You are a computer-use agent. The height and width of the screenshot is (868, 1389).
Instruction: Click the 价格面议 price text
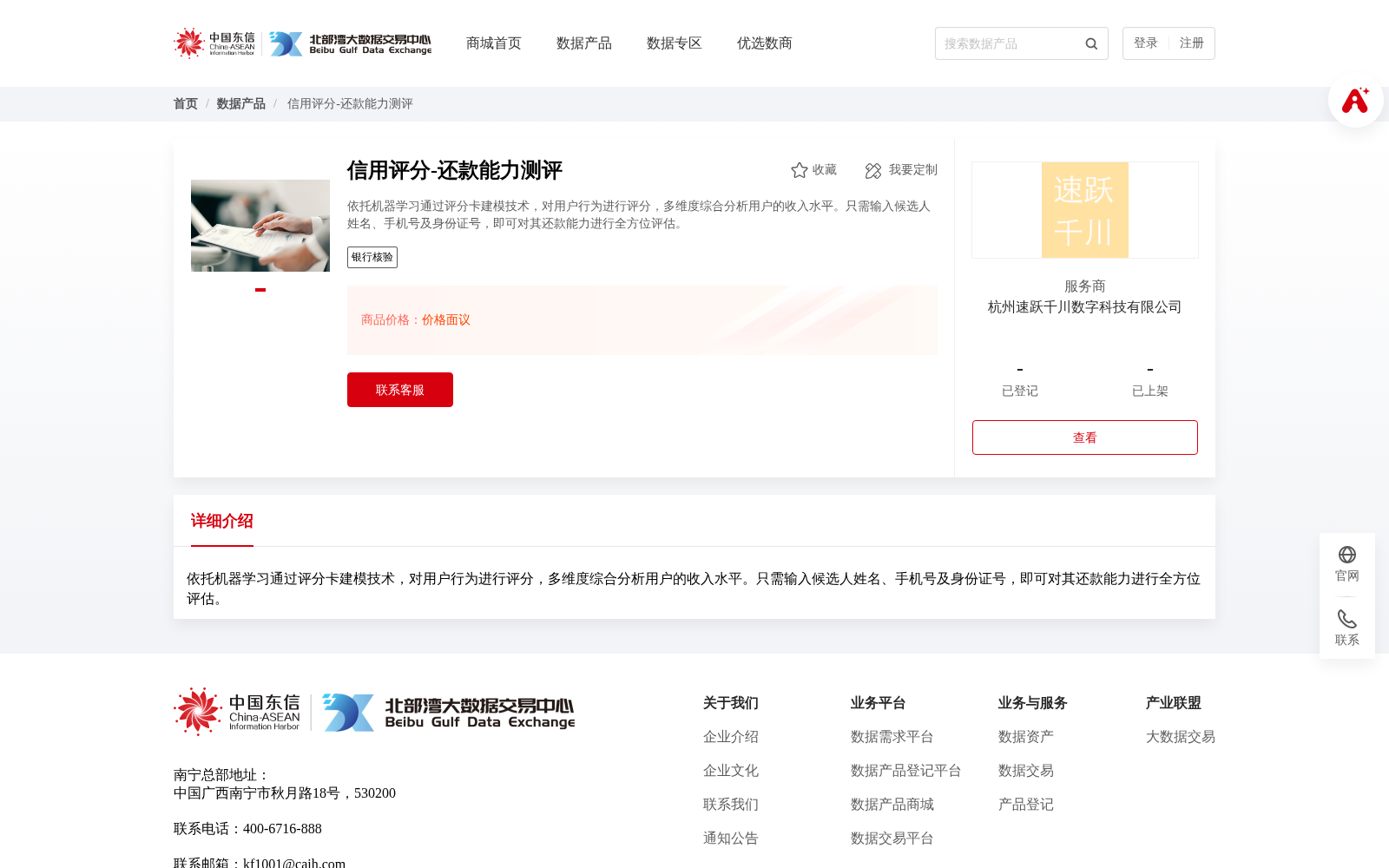(x=446, y=320)
